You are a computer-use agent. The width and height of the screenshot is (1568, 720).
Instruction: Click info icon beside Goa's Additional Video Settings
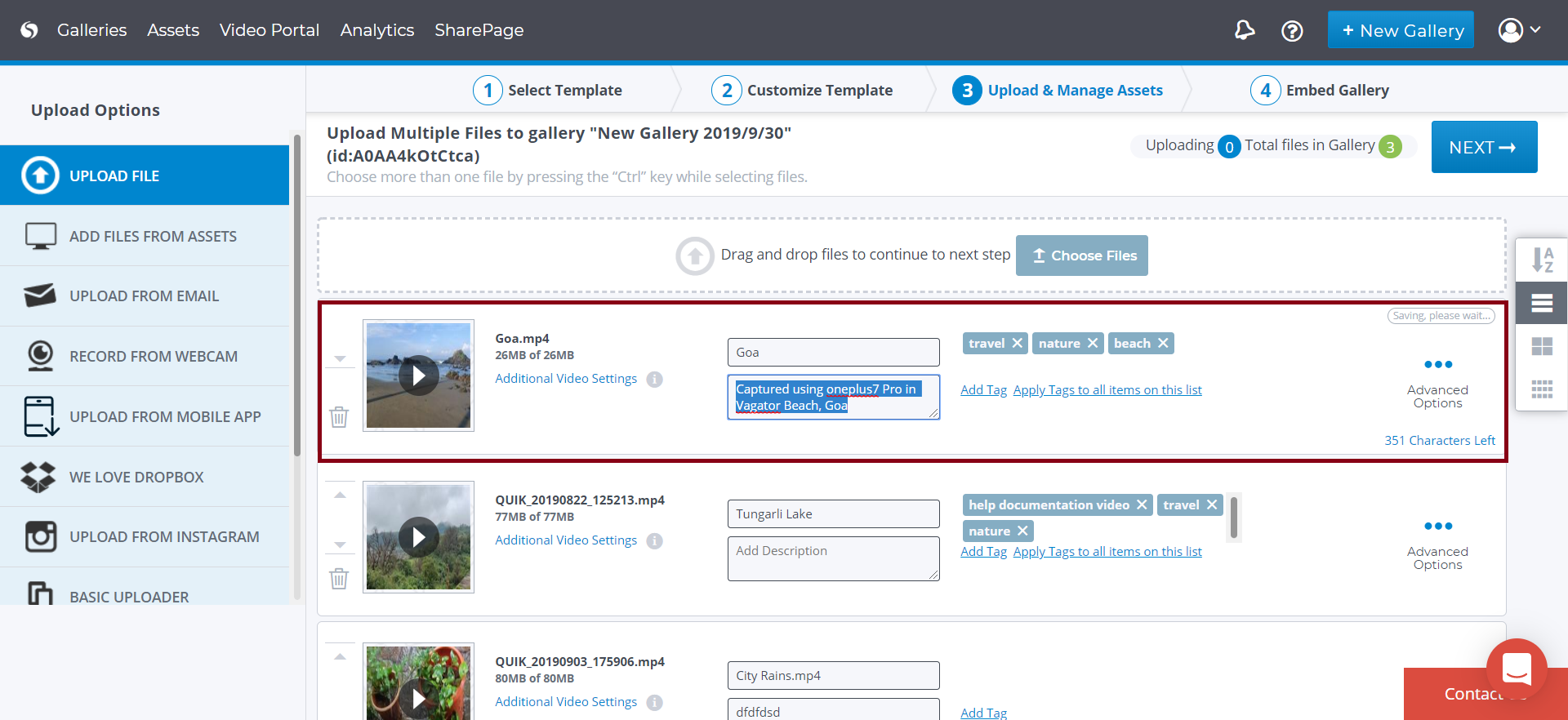tap(654, 380)
